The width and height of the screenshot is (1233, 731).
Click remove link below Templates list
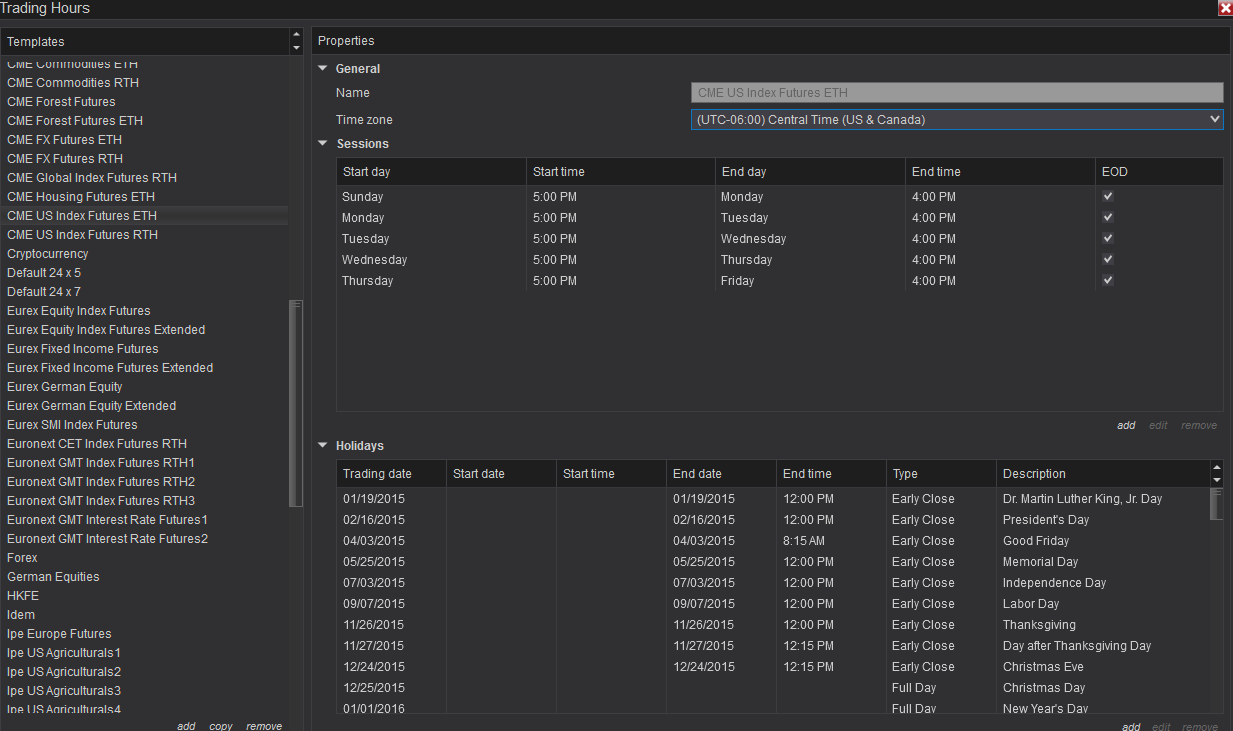click(x=264, y=726)
